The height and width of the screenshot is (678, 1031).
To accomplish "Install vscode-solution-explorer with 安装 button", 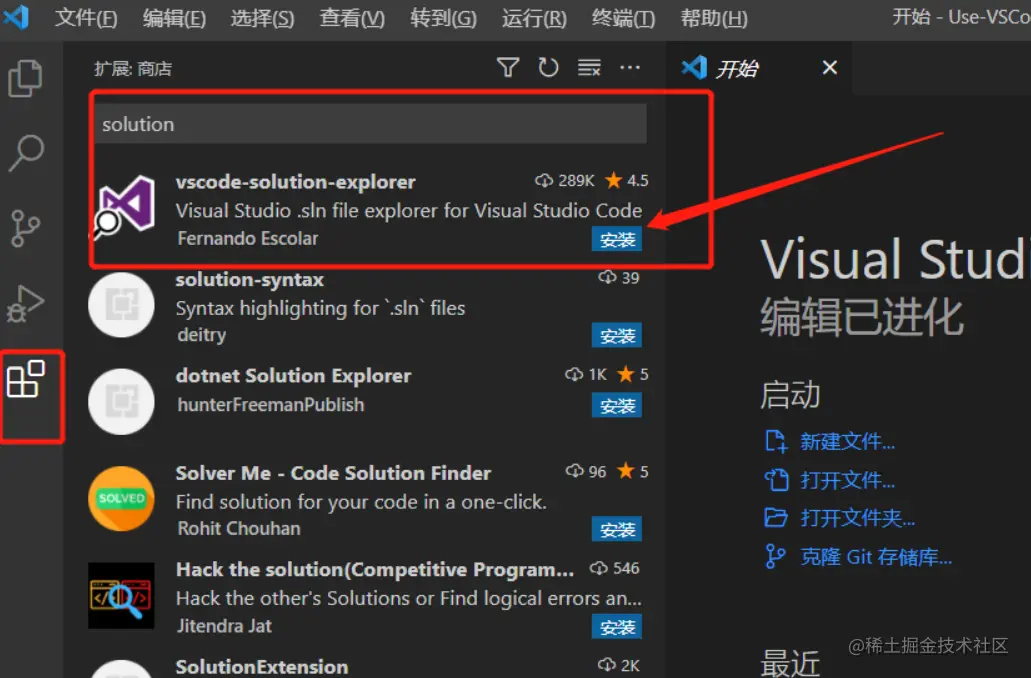I will pyautogui.click(x=617, y=239).
